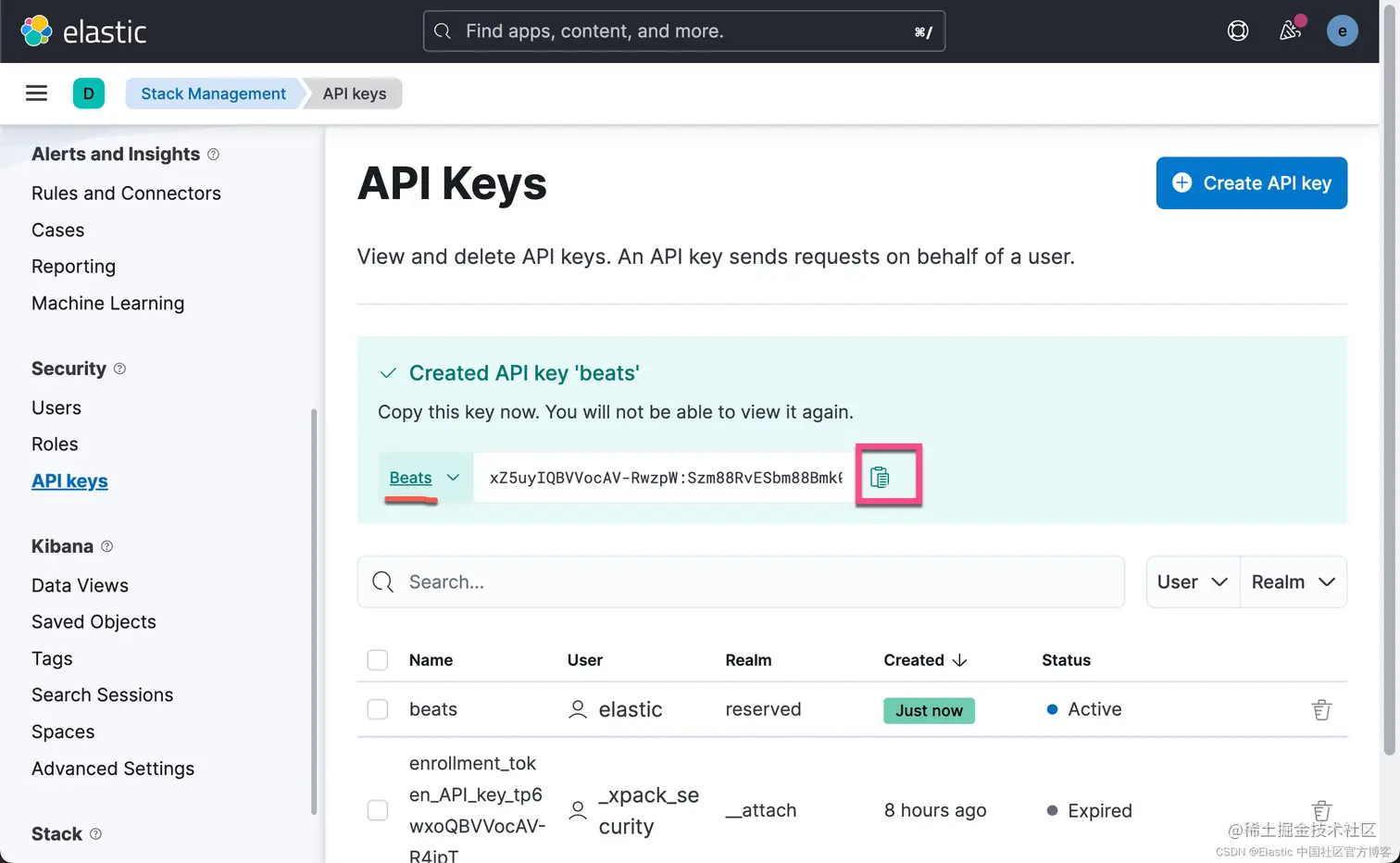Sort by Created column arrow
The image size is (1400, 863).
(x=959, y=660)
